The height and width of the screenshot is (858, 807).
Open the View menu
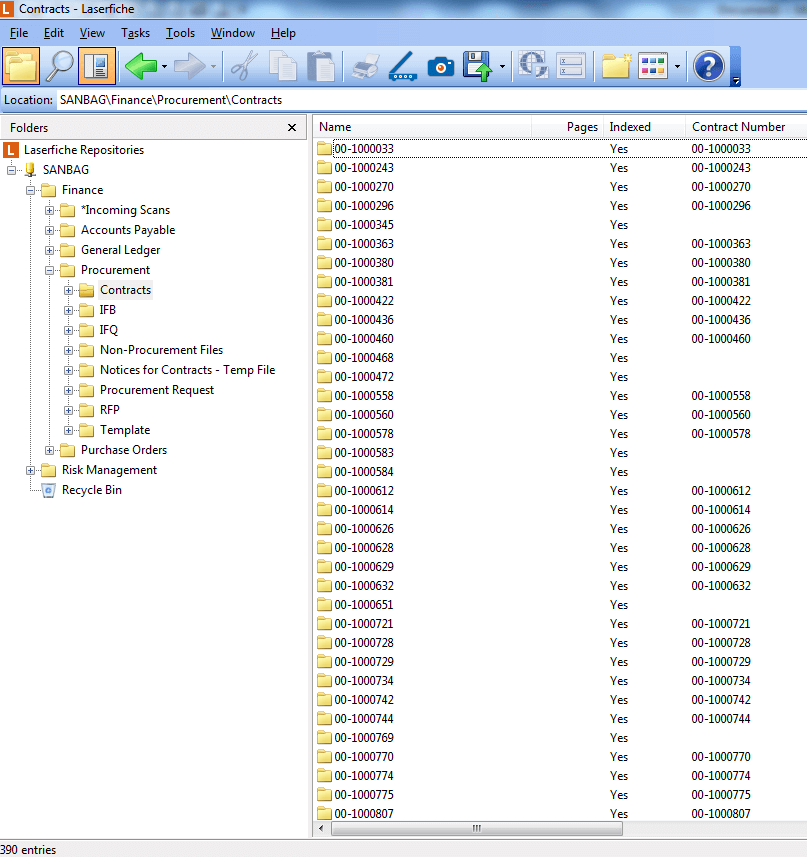tap(92, 33)
